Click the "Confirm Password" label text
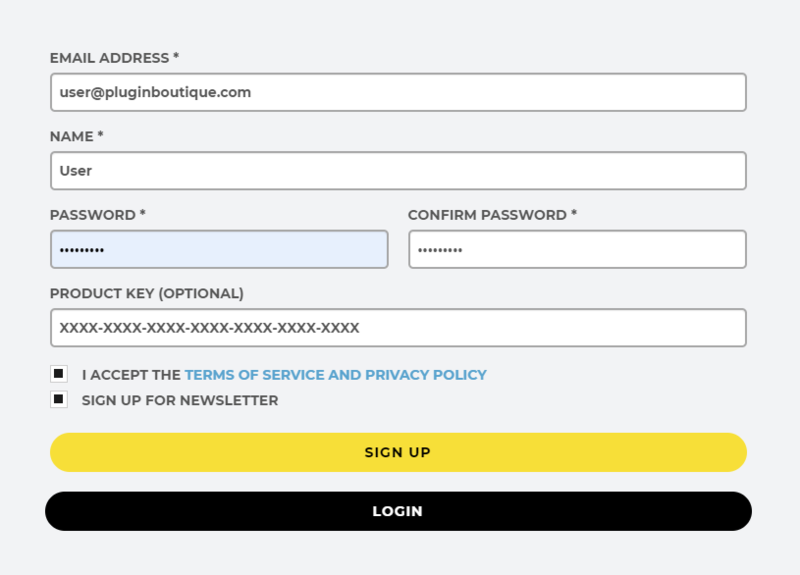The width and height of the screenshot is (800, 575). tap(487, 215)
